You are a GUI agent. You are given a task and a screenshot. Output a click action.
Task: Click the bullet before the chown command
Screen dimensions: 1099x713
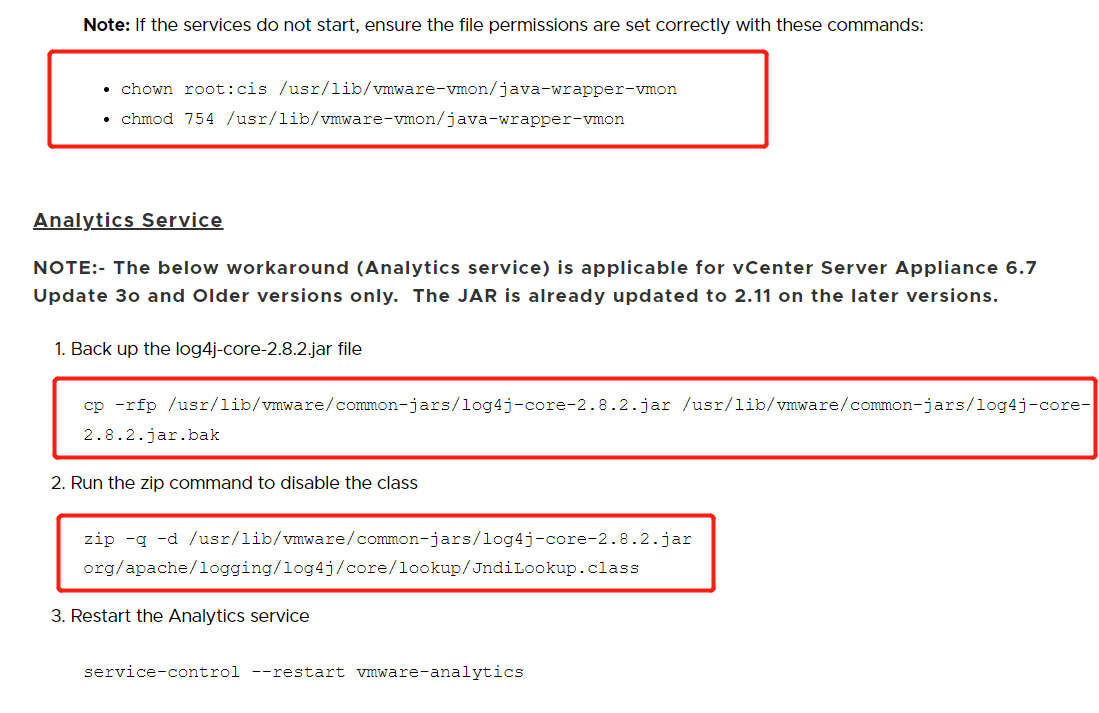106,90
